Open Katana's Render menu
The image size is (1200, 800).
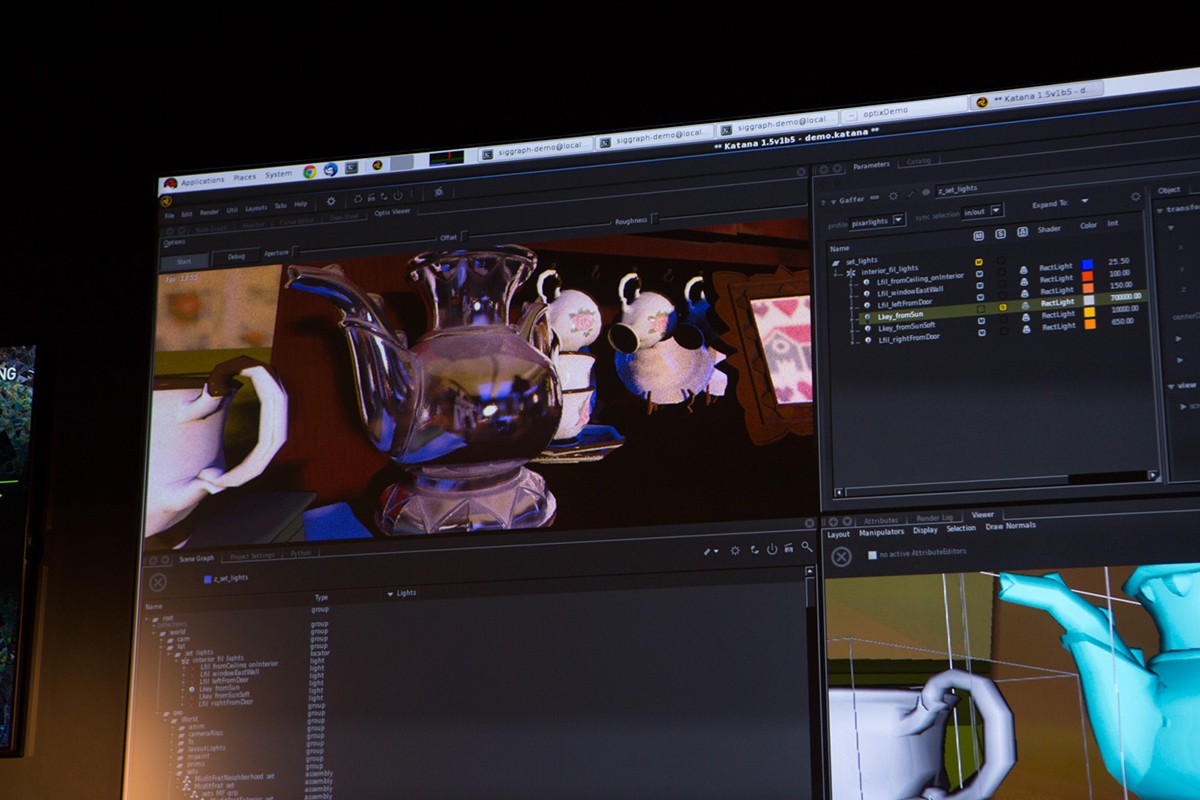click(x=209, y=212)
